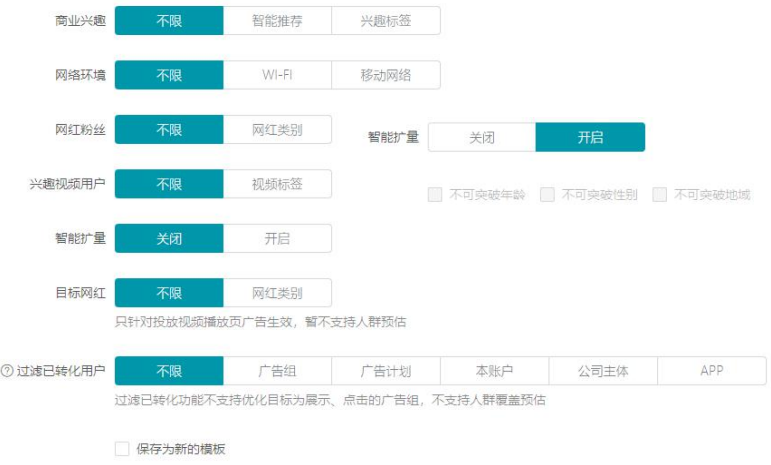Choose 网红类别 for 网红粉丝
The image size is (771, 465).
click(x=277, y=130)
